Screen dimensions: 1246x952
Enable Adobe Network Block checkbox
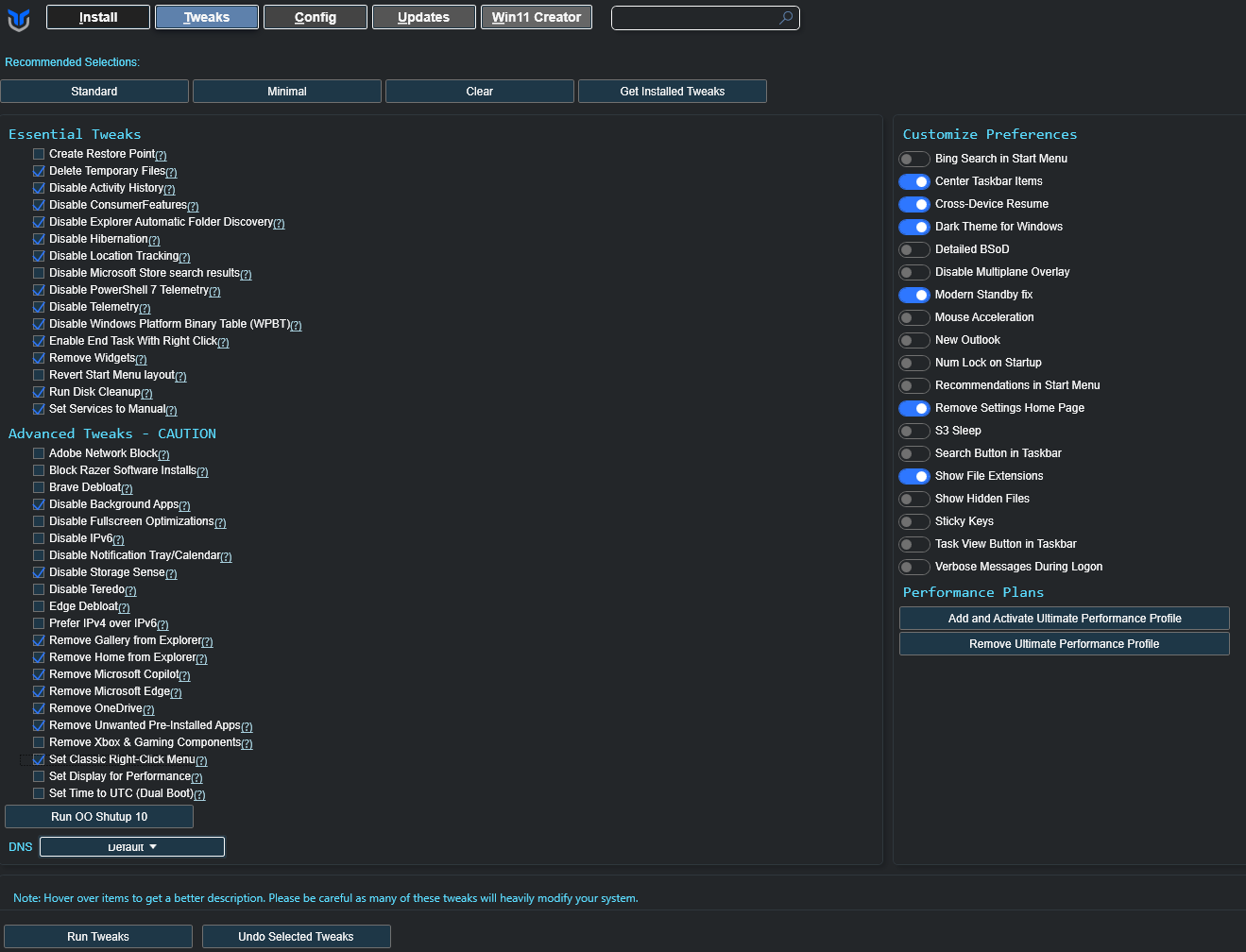click(39, 453)
